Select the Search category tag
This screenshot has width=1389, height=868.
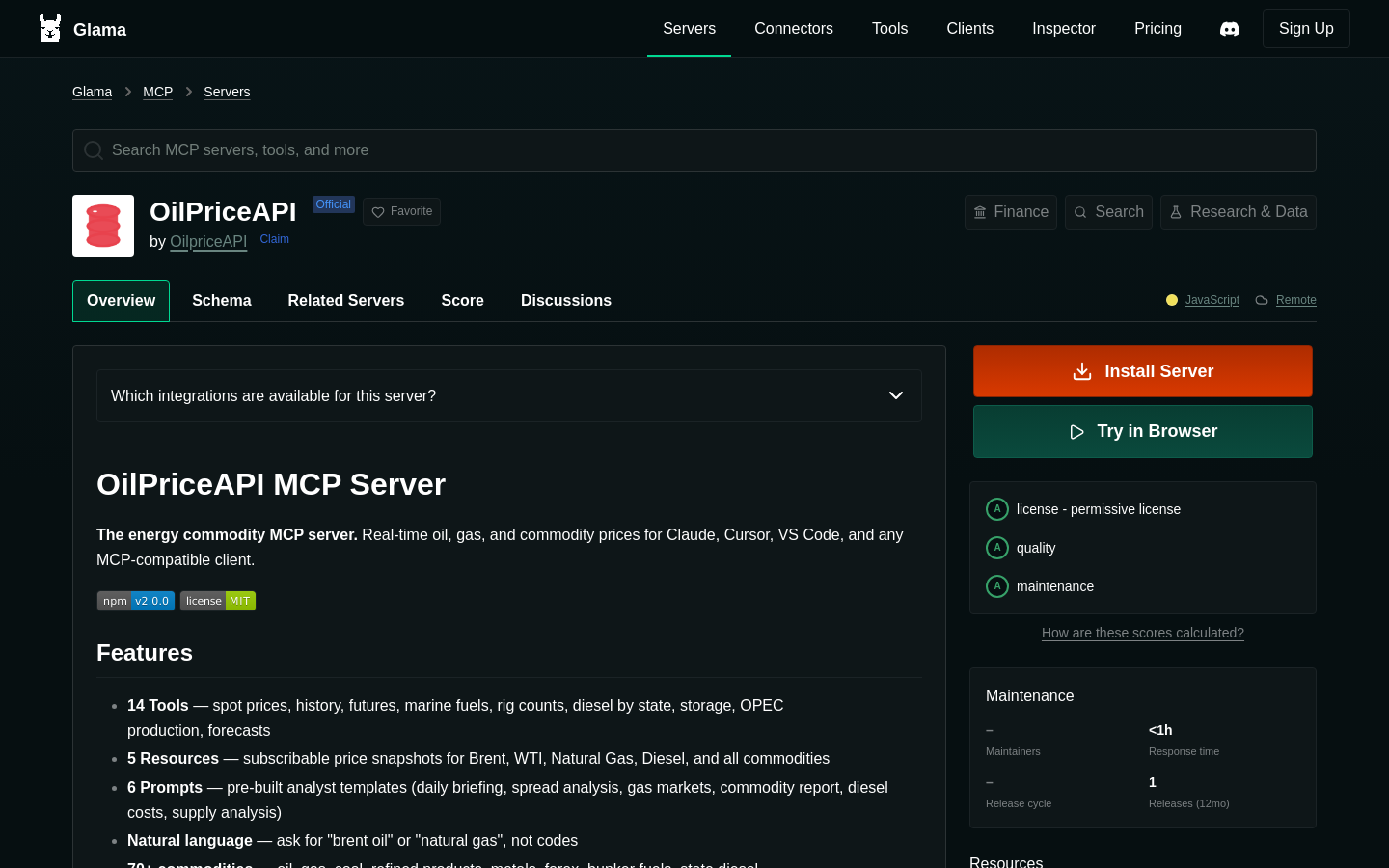[x=1108, y=212]
